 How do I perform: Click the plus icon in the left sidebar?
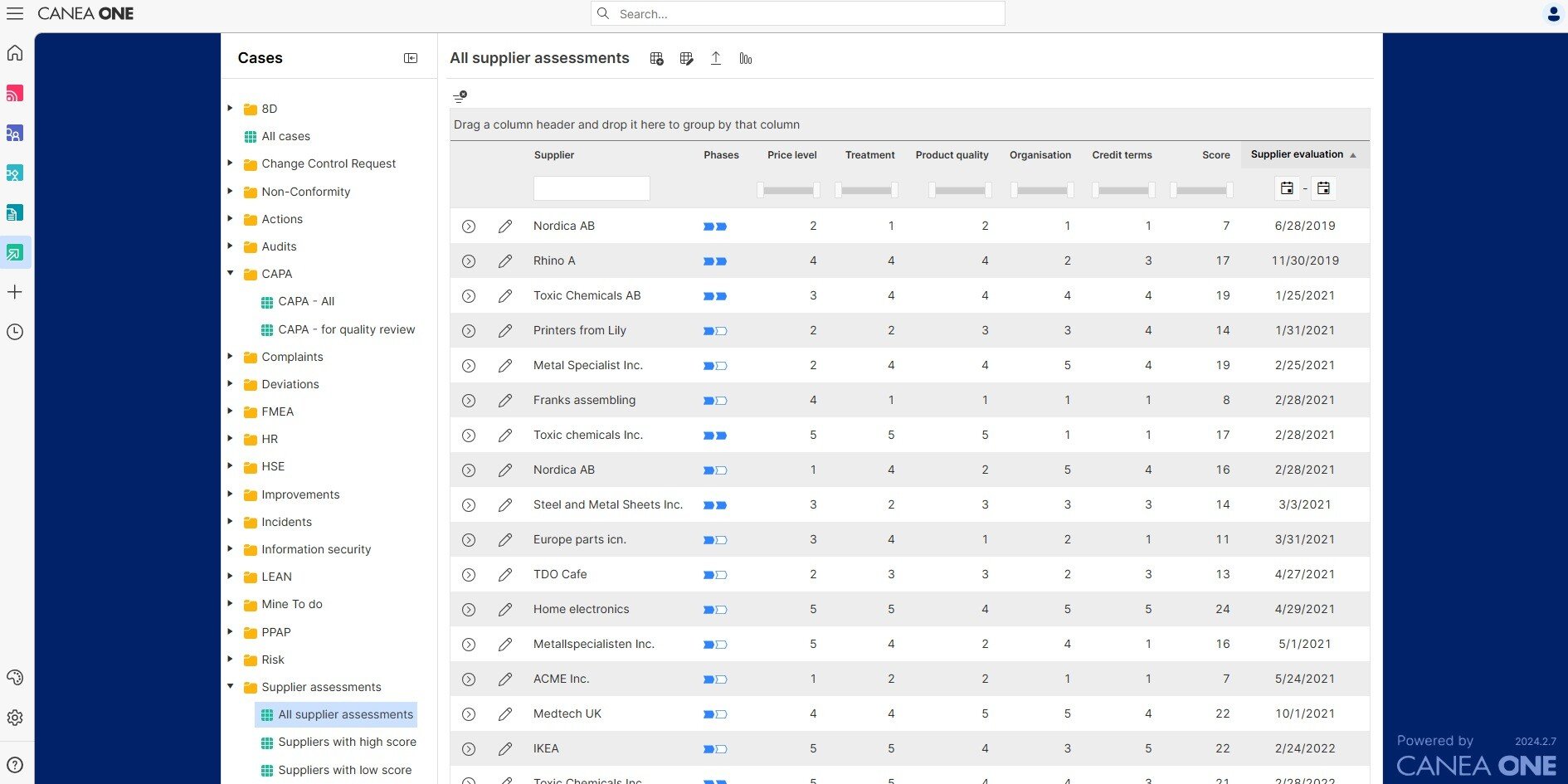15,291
